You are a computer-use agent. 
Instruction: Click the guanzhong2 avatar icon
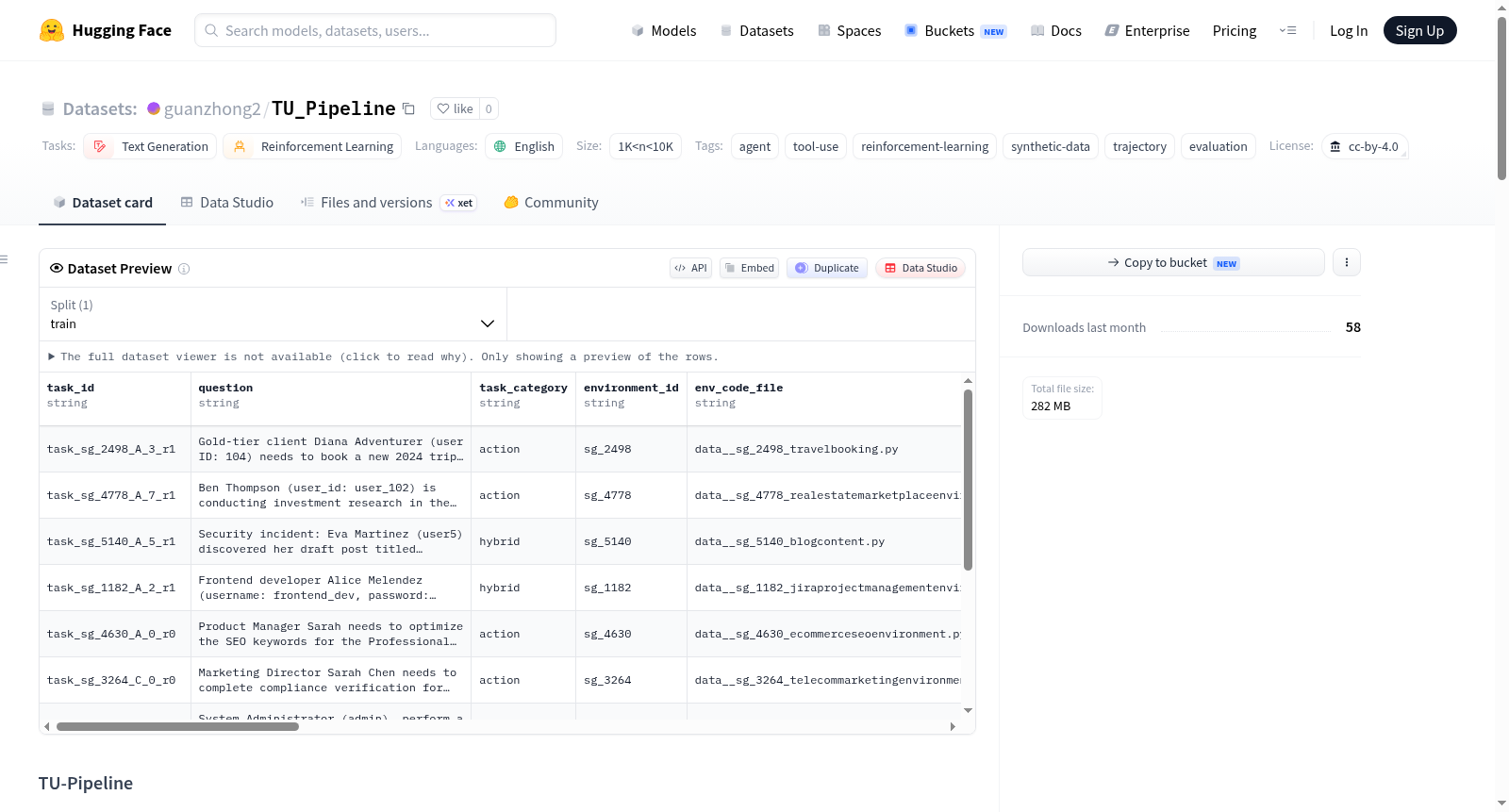154,108
